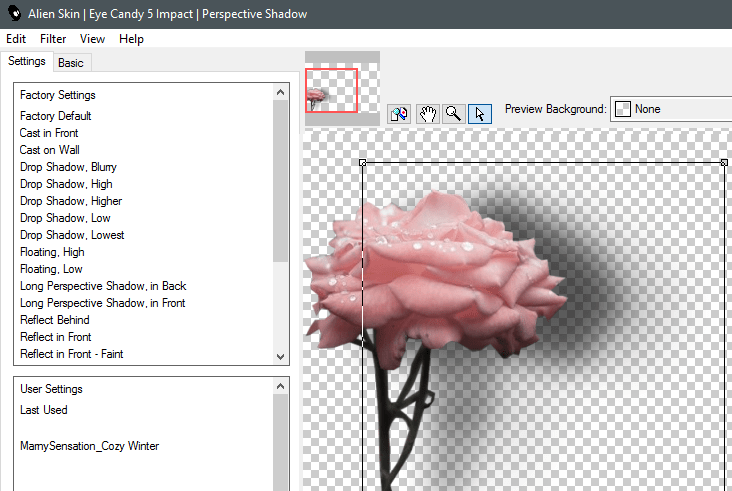Click the top-left shadow bounding box handle
732x491 pixels.
(x=362, y=162)
